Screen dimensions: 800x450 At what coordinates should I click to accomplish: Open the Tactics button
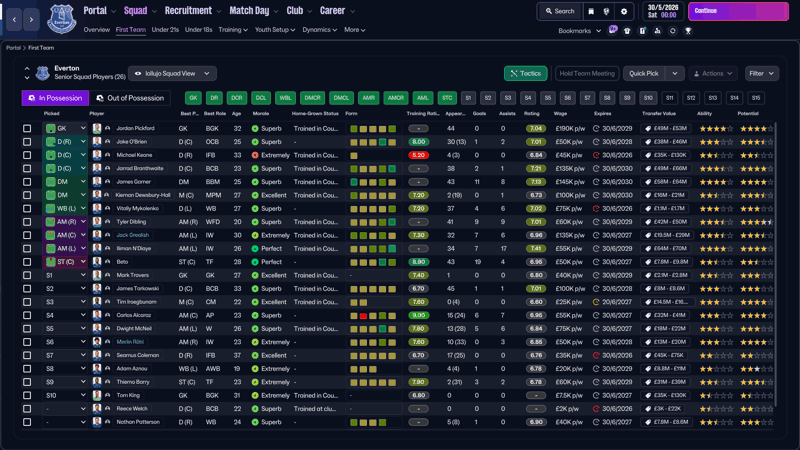tap(526, 73)
